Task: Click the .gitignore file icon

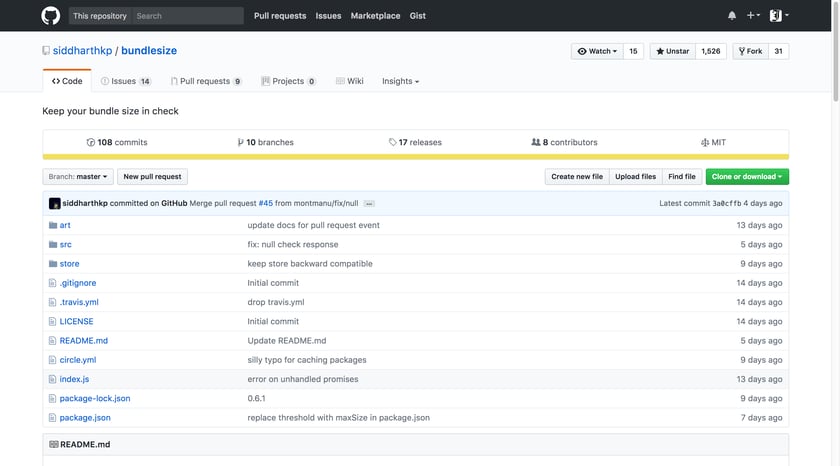Action: tap(52, 283)
